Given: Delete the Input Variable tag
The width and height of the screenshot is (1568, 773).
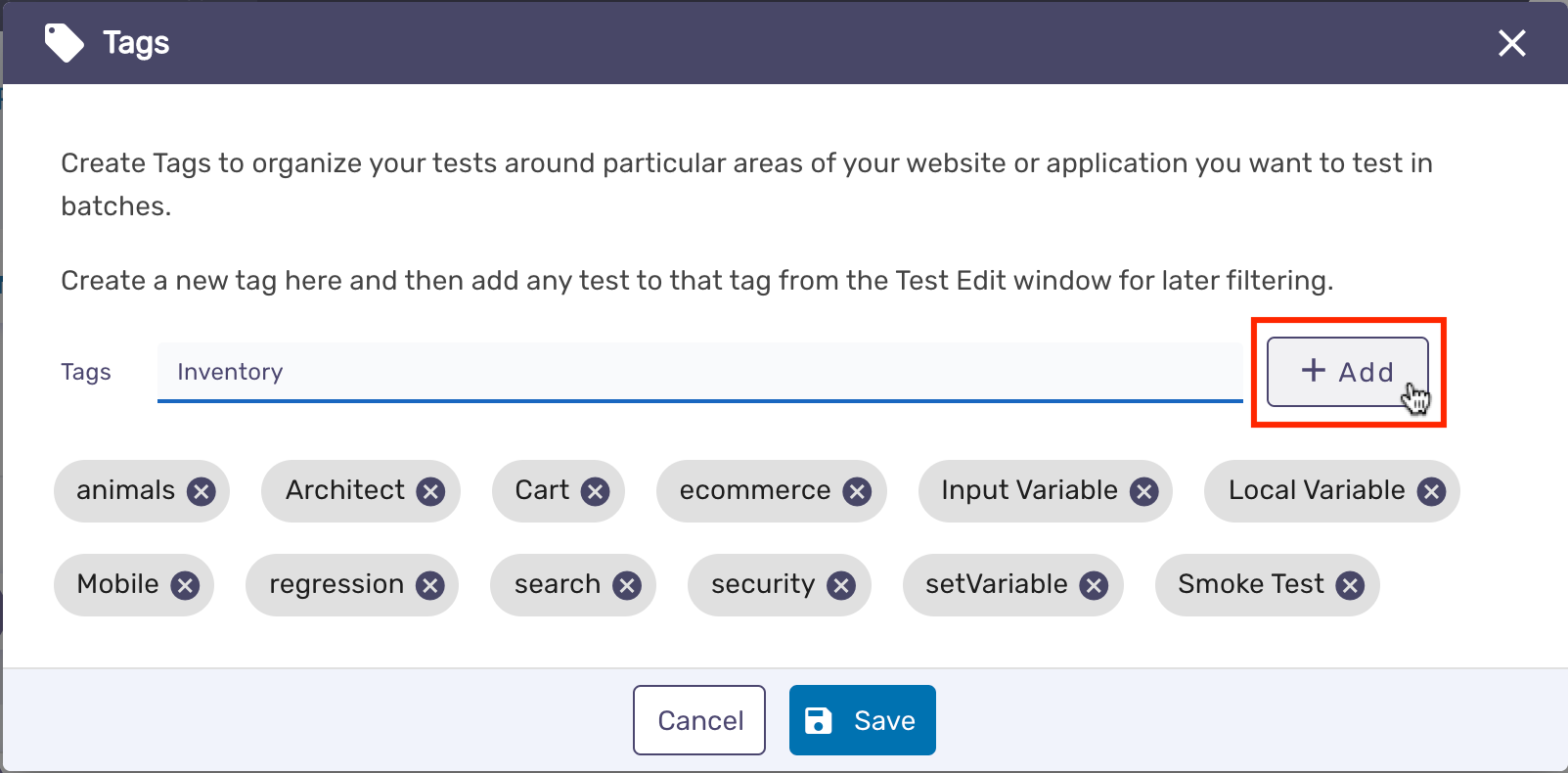Looking at the screenshot, I should click(x=1143, y=491).
